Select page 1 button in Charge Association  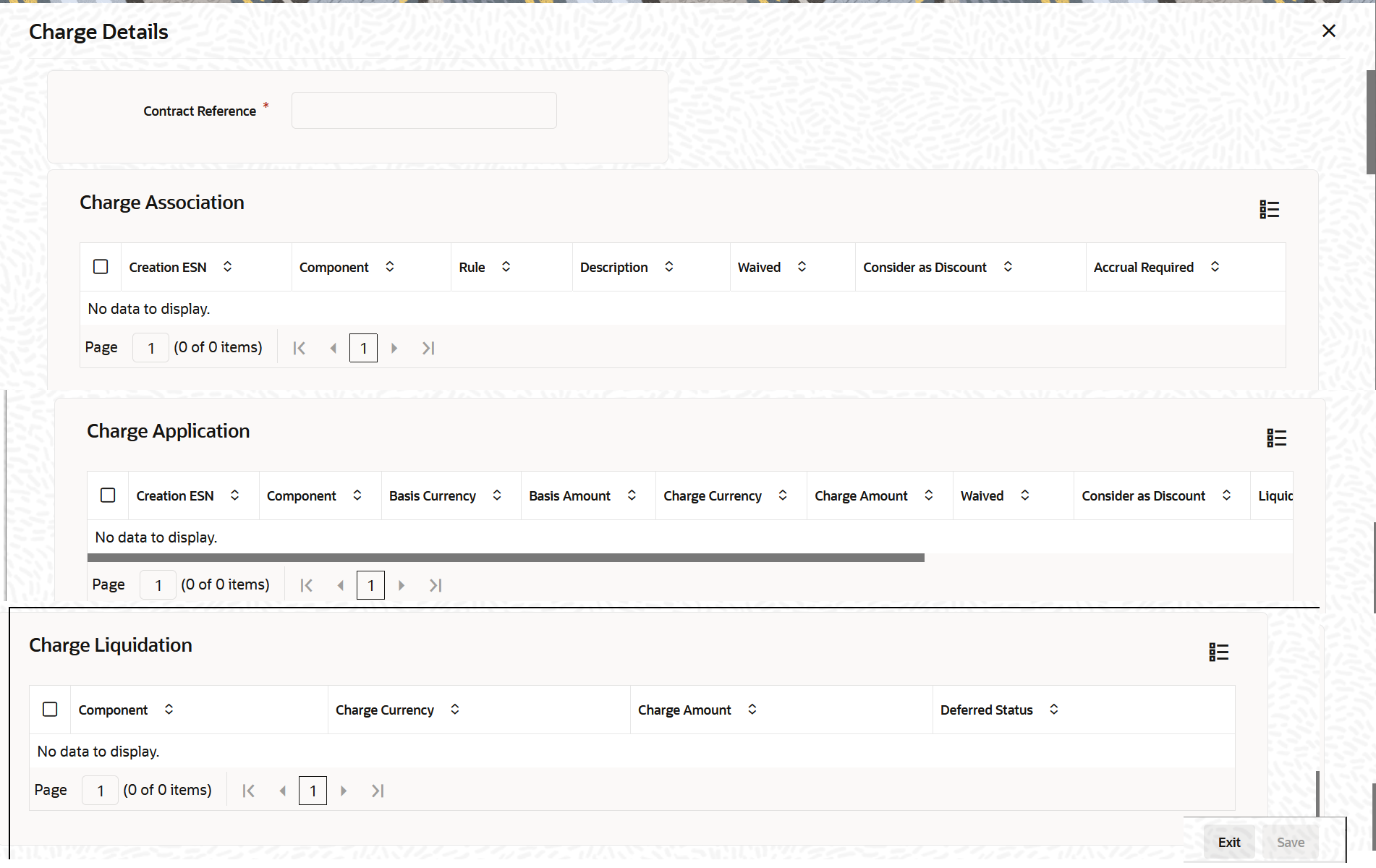point(363,348)
